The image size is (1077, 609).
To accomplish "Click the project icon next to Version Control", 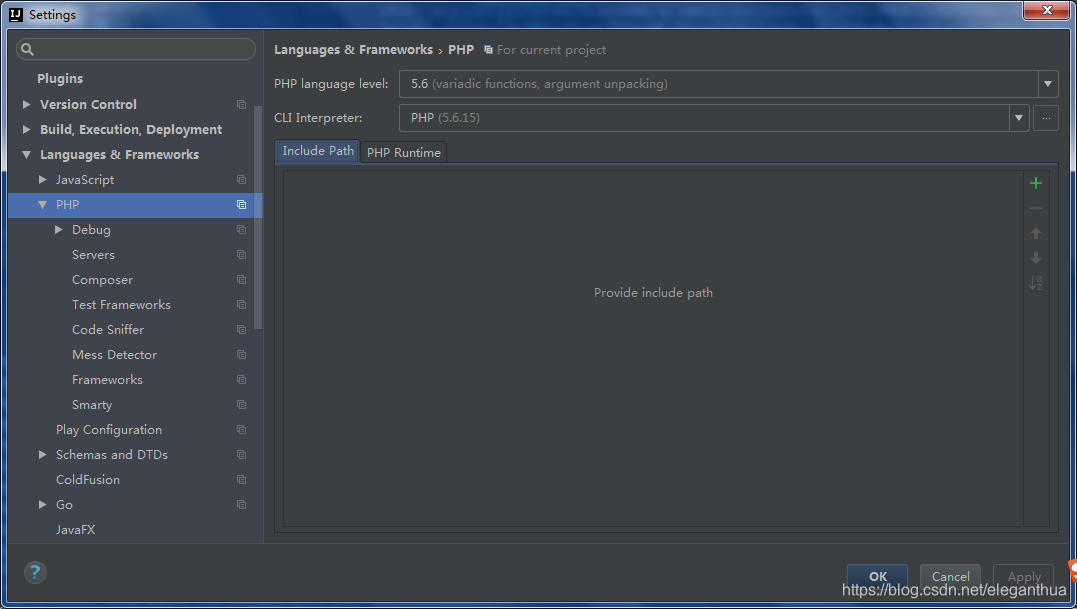I will pyautogui.click(x=240, y=104).
